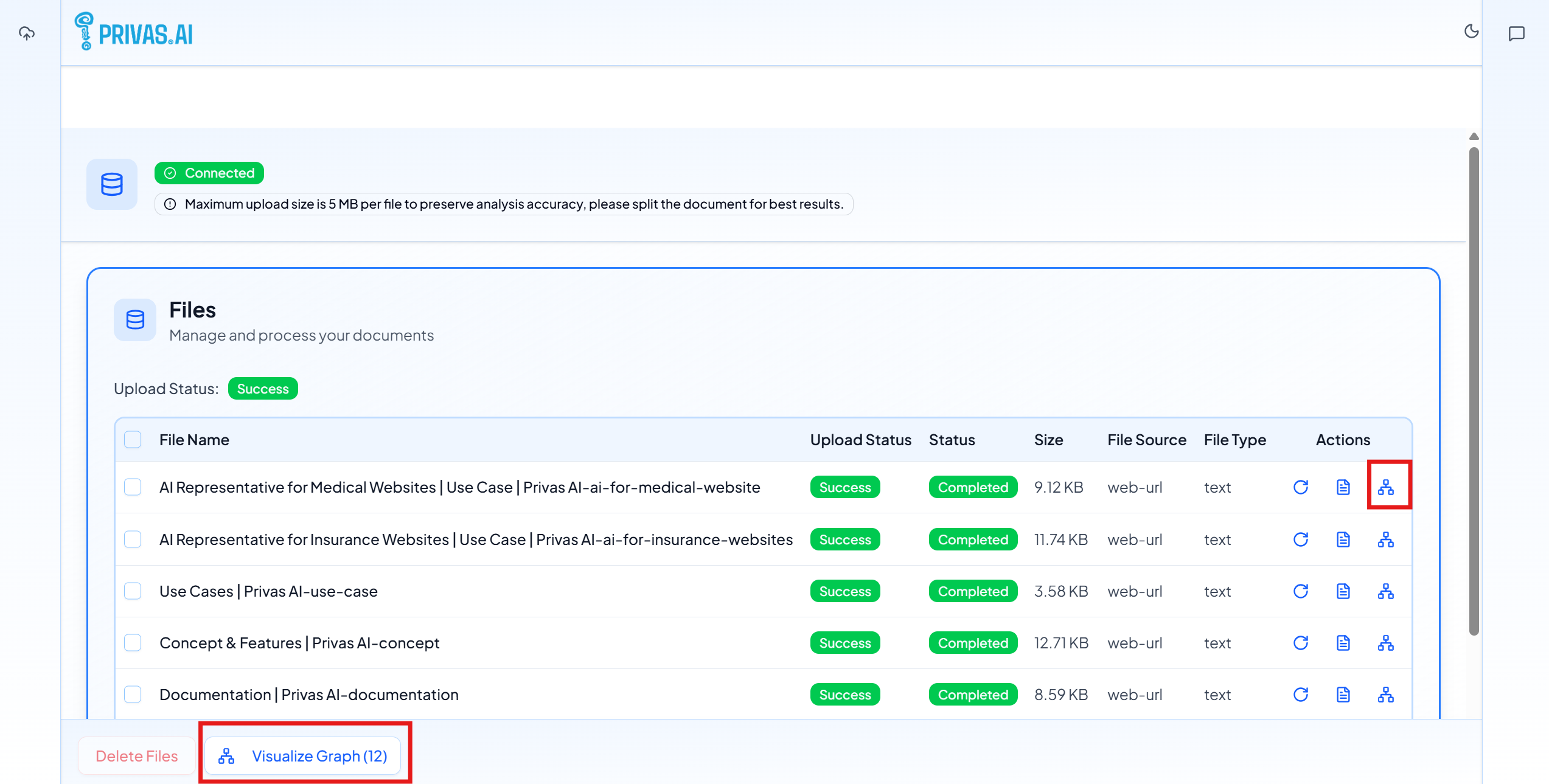This screenshot has height=784, width=1549.
Task: Select the Concept & Features file checkbox
Action: (133, 643)
